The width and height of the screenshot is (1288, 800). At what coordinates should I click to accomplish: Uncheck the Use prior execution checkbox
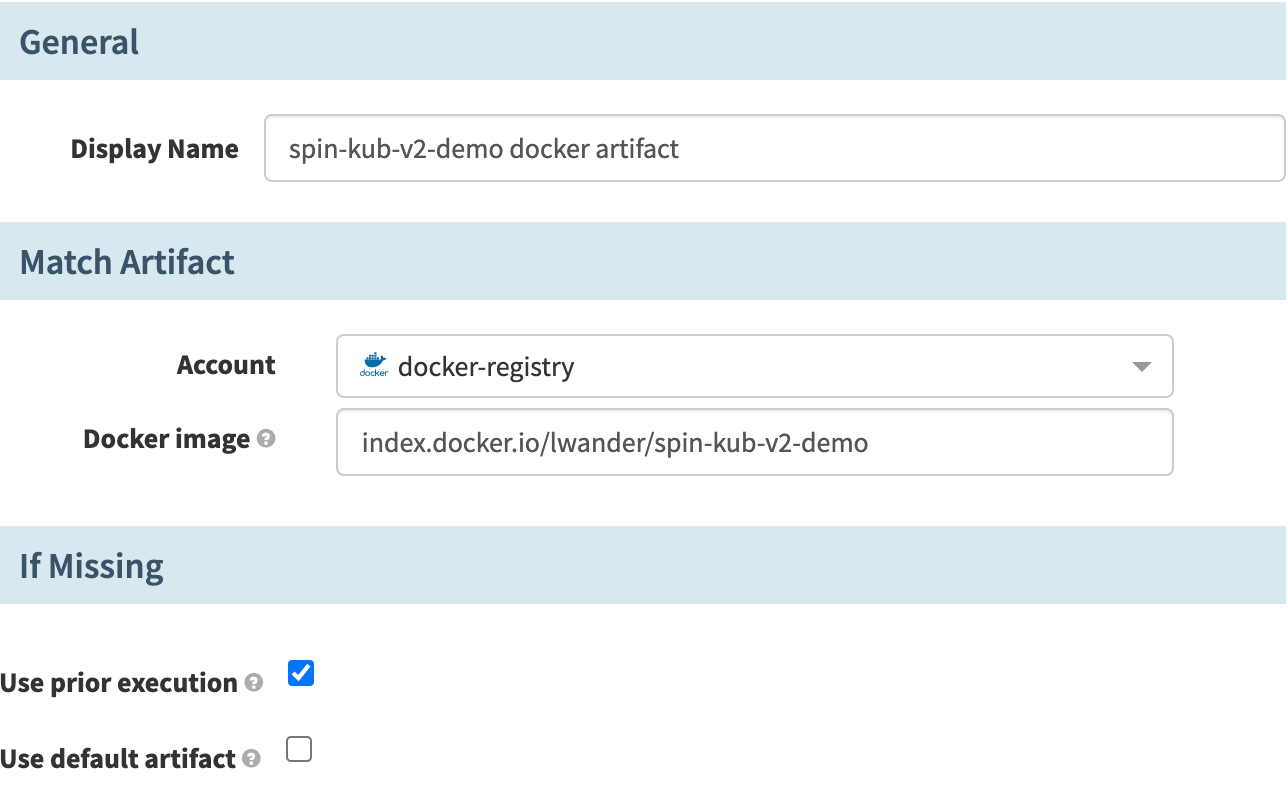(300, 673)
